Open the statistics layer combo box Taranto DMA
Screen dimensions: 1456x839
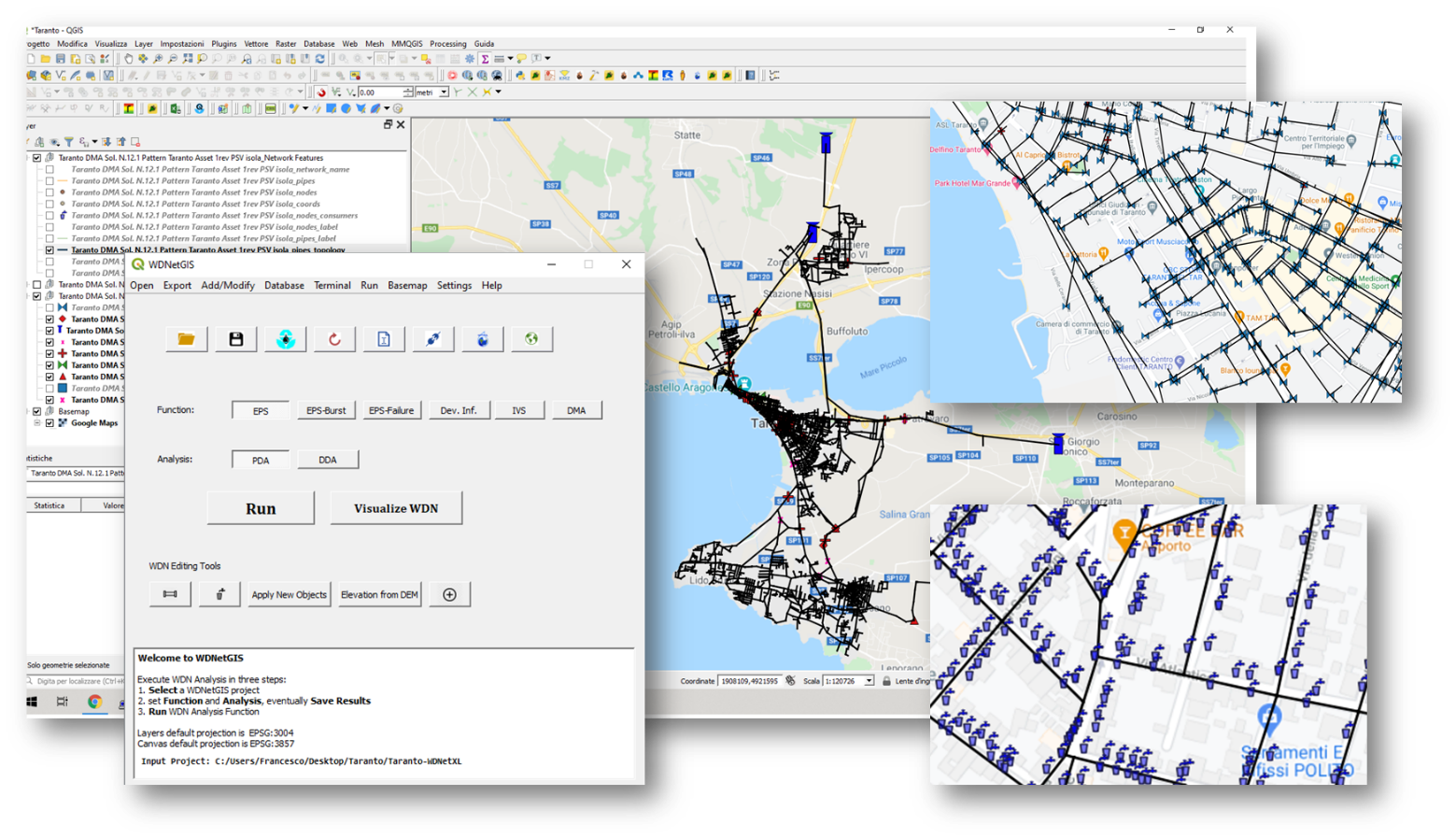click(75, 474)
